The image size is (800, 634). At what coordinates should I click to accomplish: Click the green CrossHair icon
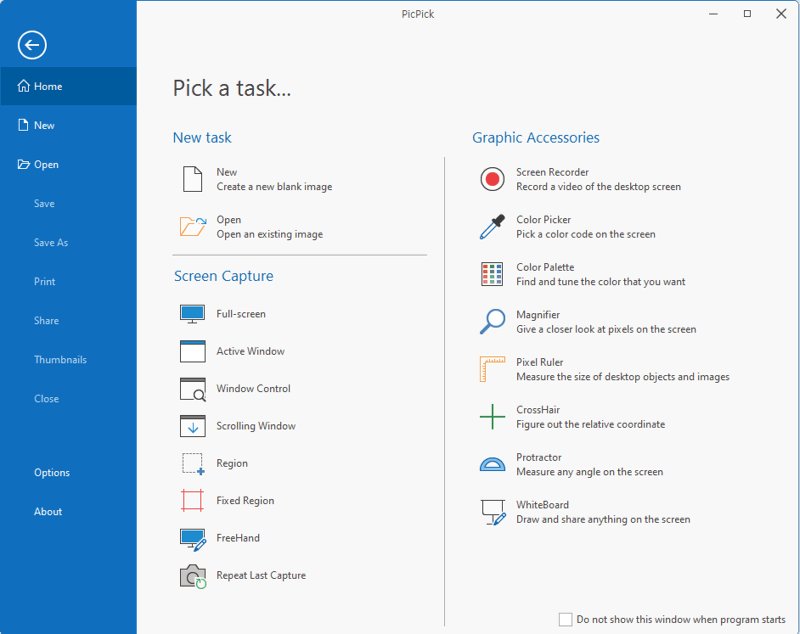pyautogui.click(x=492, y=417)
